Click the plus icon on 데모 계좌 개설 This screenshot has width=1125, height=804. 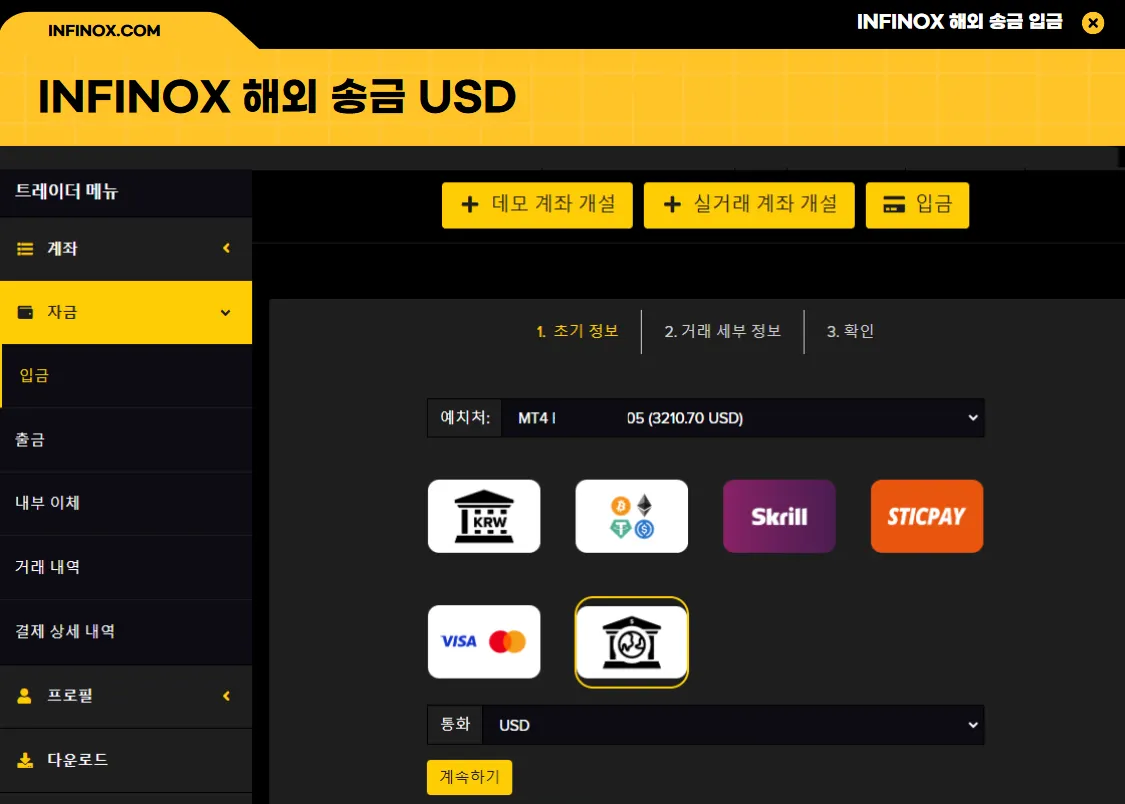pyautogui.click(x=470, y=204)
